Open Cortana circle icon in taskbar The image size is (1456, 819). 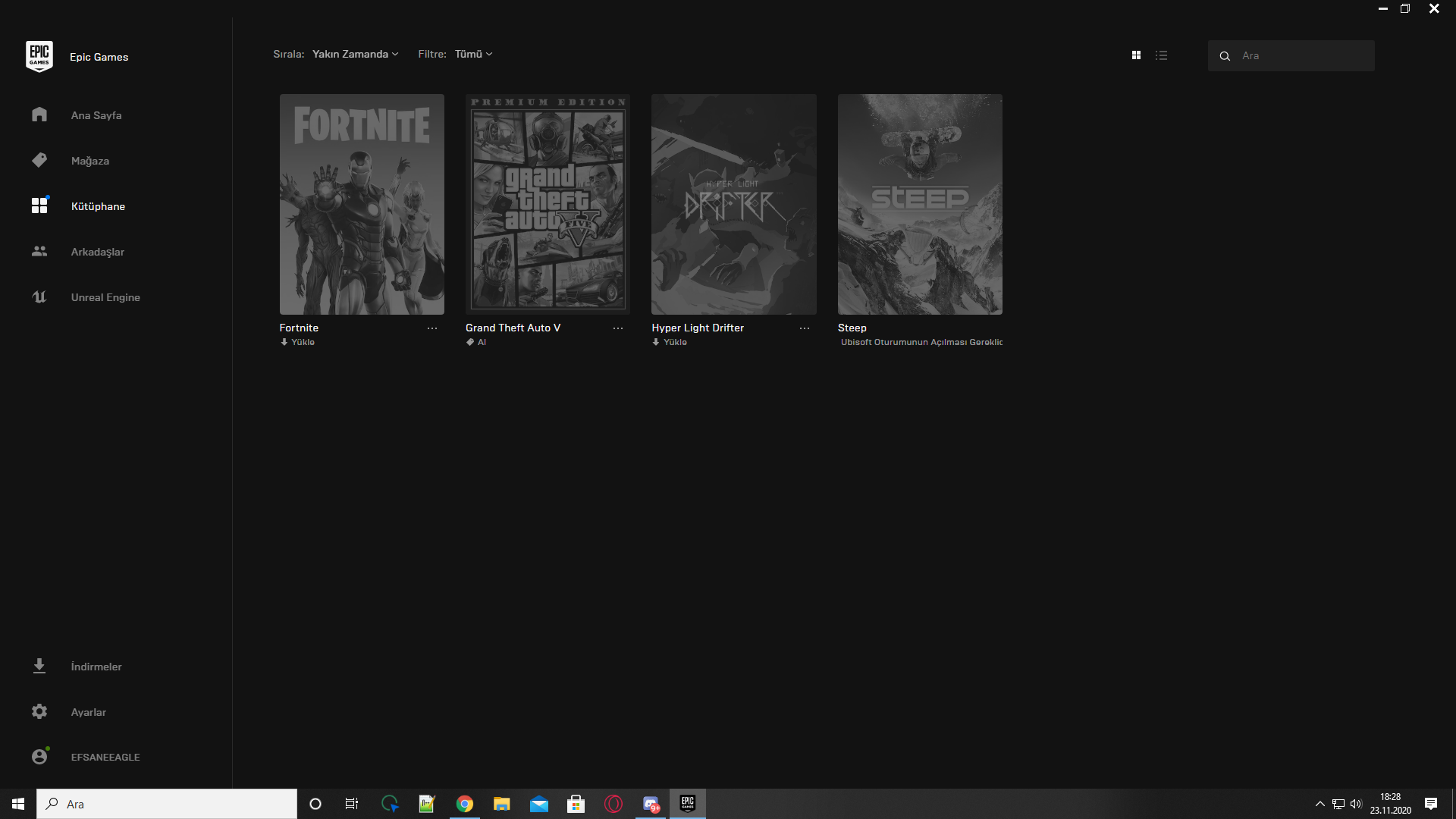(x=315, y=804)
